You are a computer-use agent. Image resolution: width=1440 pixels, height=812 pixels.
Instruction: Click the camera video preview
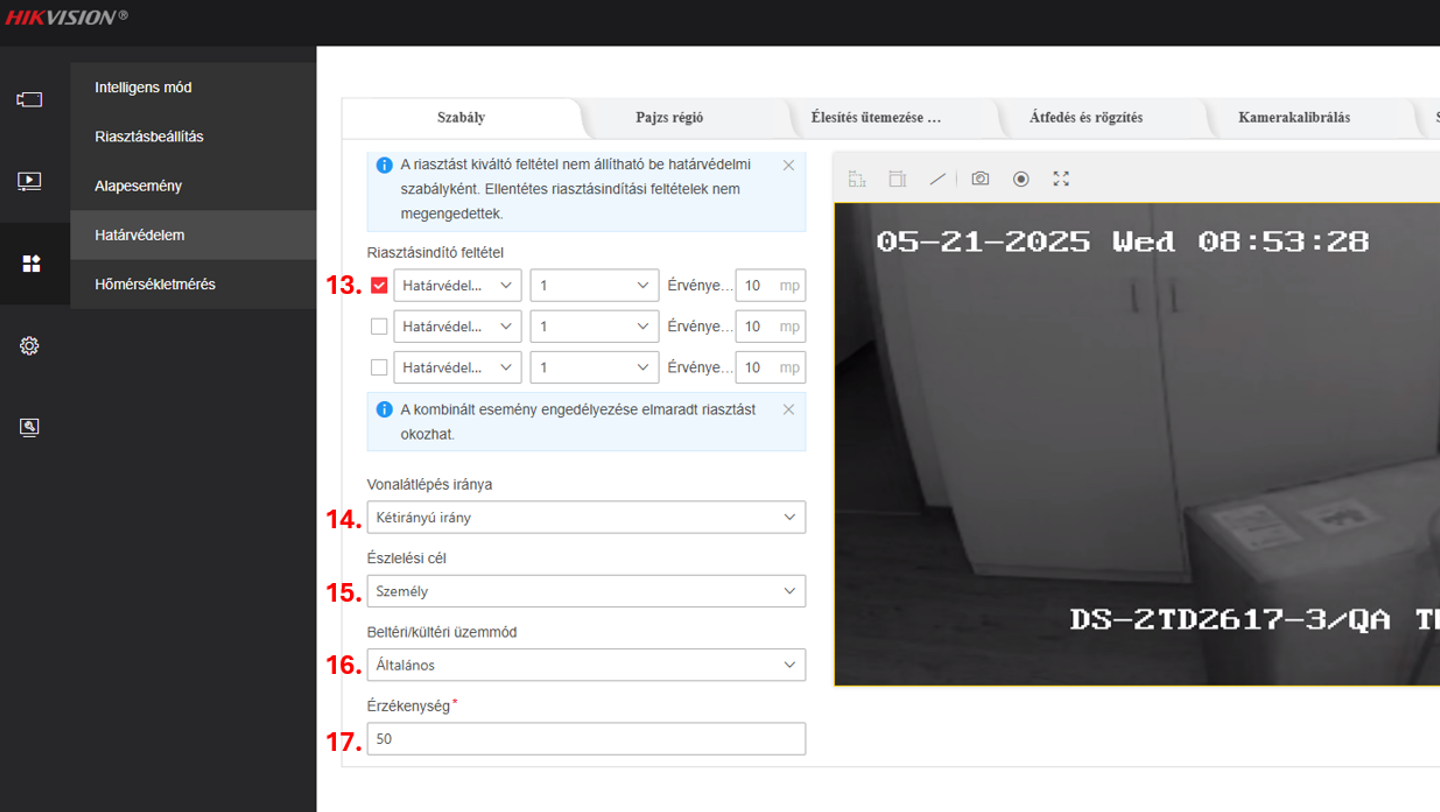1137,444
